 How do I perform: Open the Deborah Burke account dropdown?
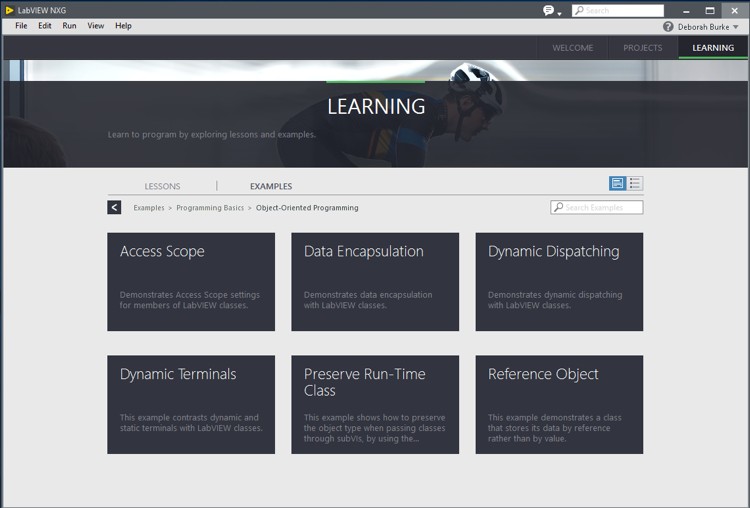coord(708,27)
